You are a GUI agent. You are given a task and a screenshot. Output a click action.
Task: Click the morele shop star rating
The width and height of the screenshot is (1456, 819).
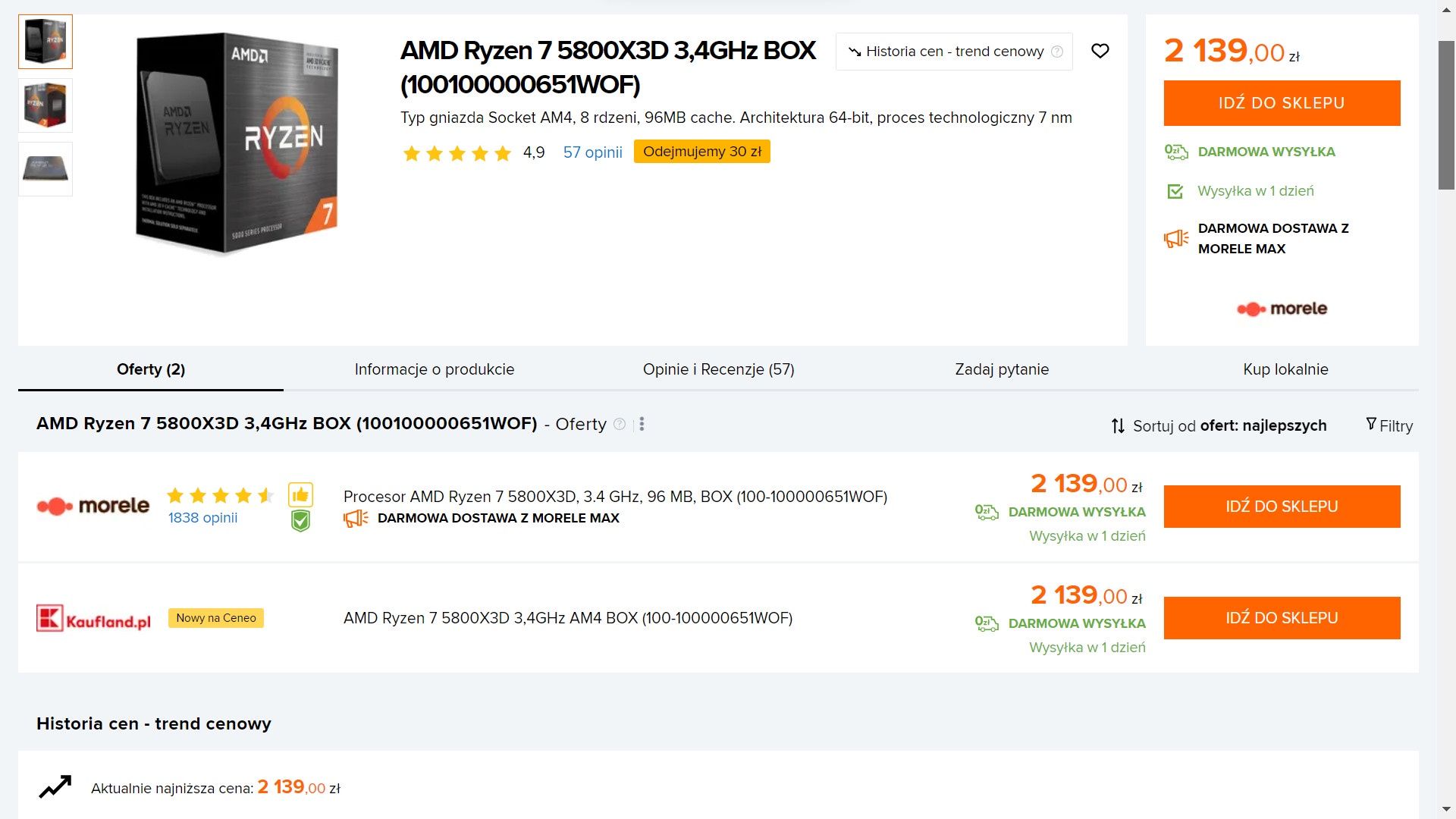pyautogui.click(x=220, y=496)
